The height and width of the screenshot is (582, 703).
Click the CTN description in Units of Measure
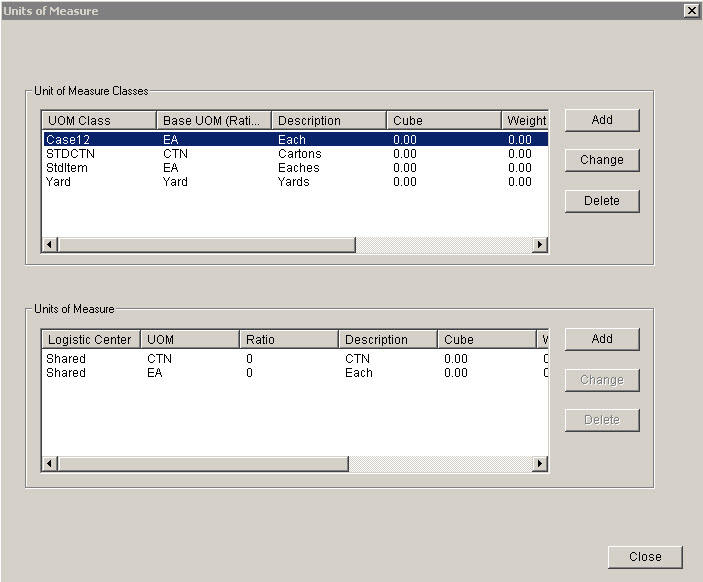[357, 359]
